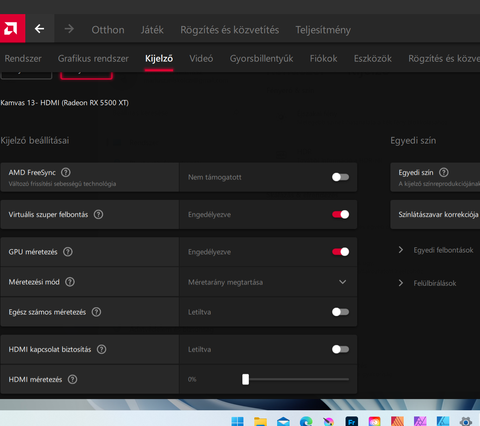The height and width of the screenshot is (426, 480).
Task: Open Gyorsbillentyűk tab
Action: coord(261,59)
